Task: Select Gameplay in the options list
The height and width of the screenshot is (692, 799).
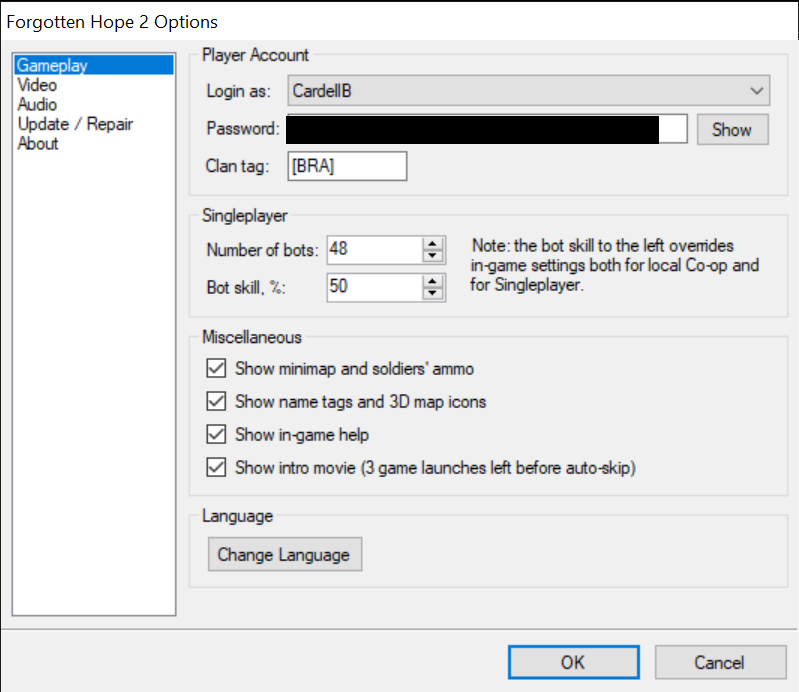Action: [52, 66]
